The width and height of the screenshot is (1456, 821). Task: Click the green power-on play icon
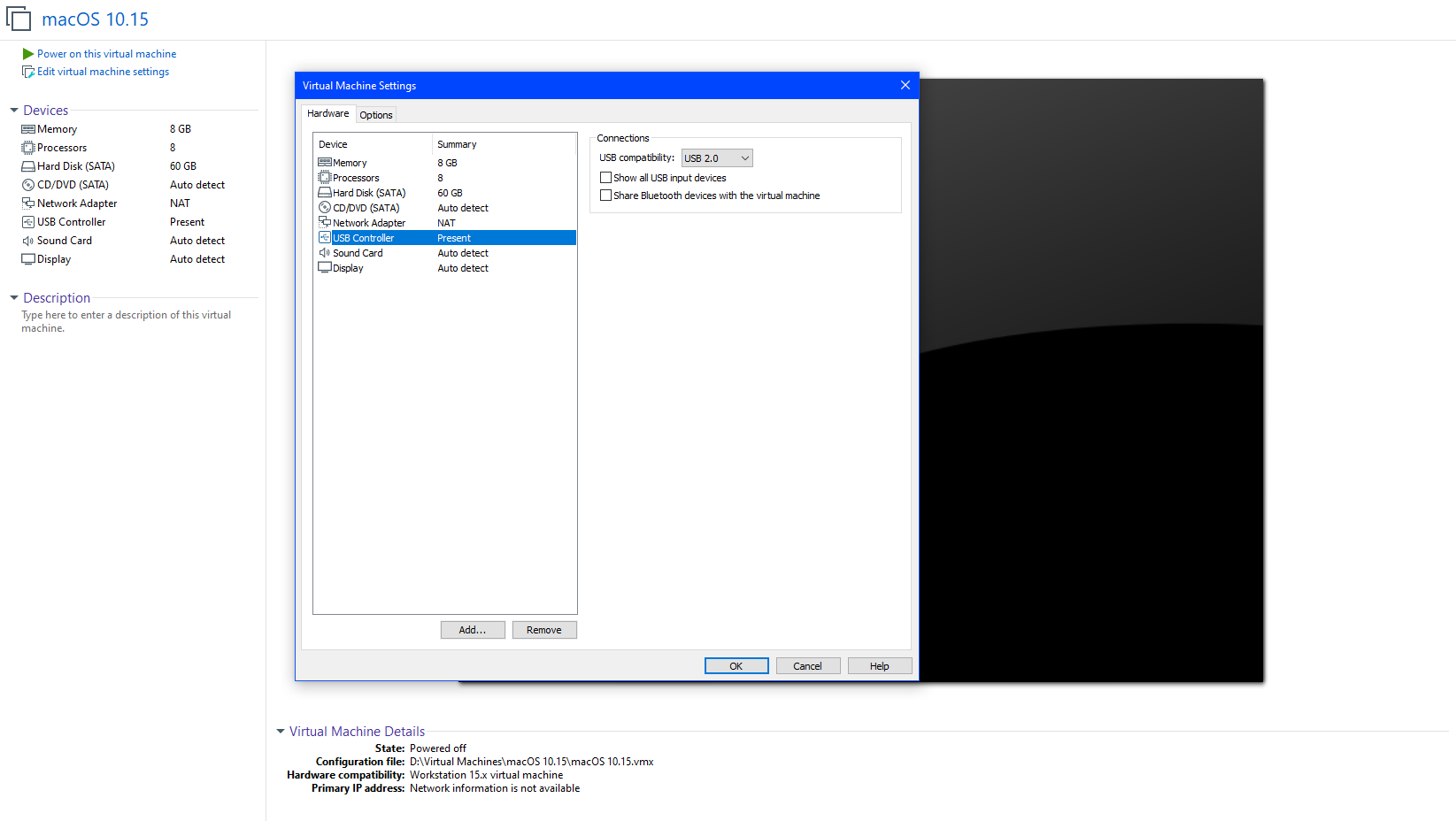(x=28, y=54)
